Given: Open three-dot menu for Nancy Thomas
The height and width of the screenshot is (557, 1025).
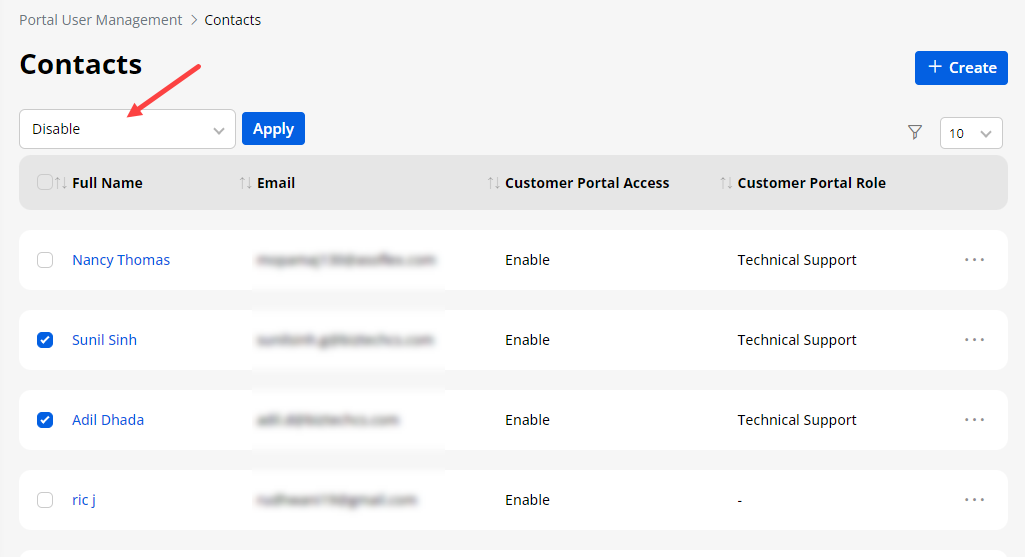Looking at the screenshot, I should (974, 260).
